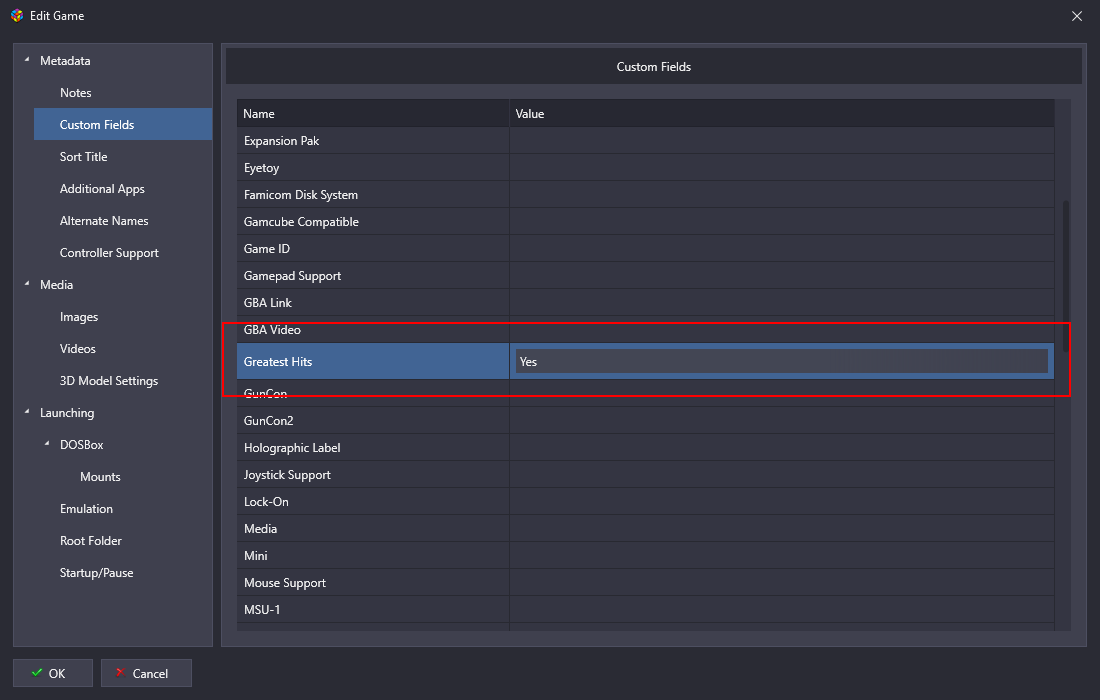Close the Edit Game dialog

tap(1077, 15)
